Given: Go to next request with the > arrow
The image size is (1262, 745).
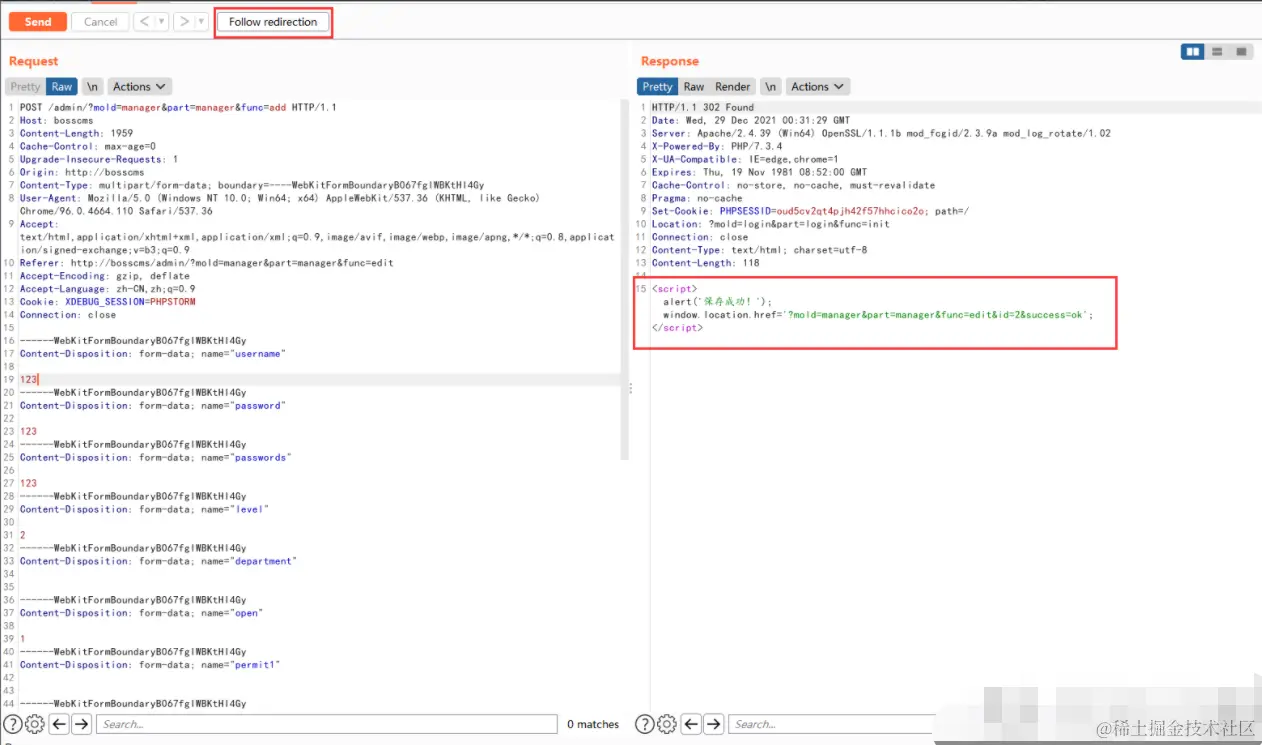Looking at the screenshot, I should 184,22.
